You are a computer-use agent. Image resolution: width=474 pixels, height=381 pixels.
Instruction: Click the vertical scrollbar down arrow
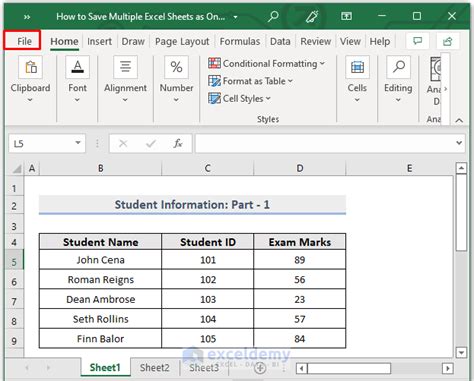(461, 352)
